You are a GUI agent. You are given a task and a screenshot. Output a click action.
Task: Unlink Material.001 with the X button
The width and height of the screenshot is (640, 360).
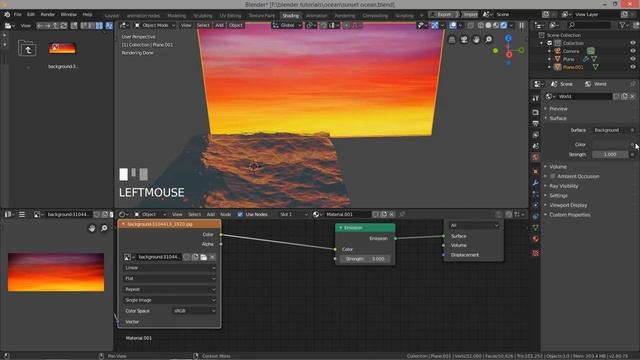[x=391, y=214]
